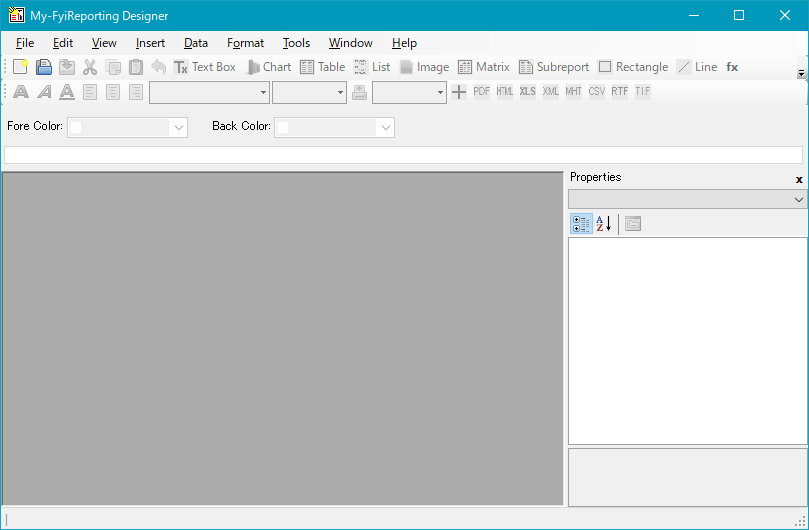Export report as PDF
This screenshot has width=809, height=530.
(481, 91)
